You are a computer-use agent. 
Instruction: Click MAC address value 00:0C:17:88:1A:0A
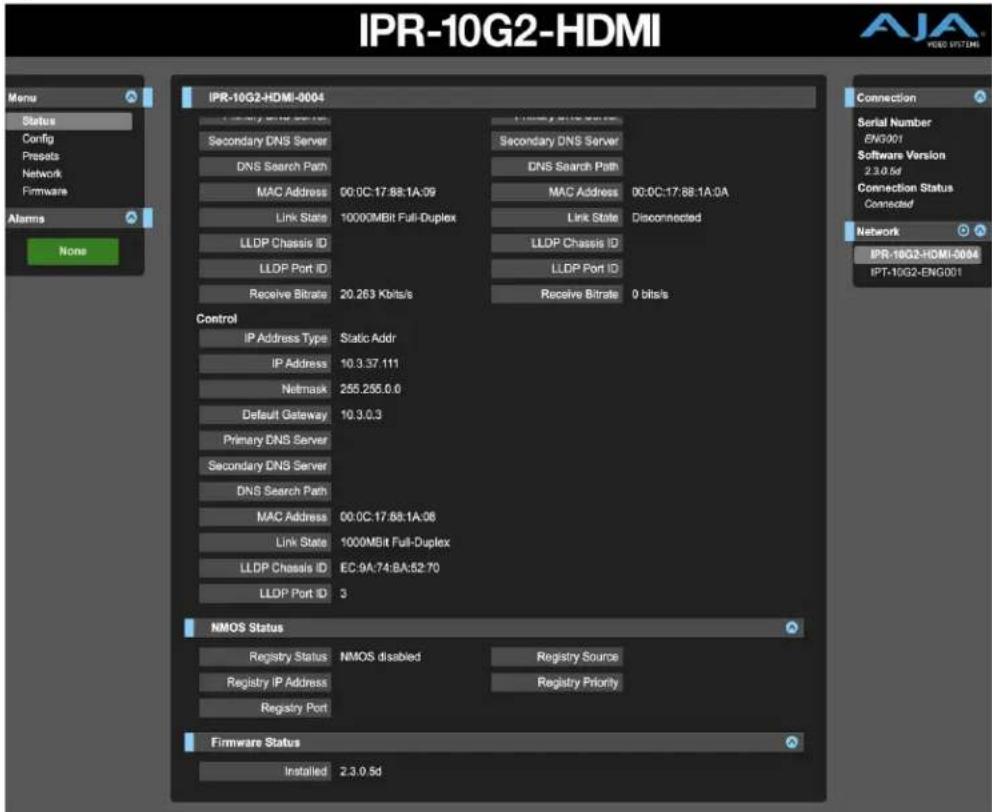[x=680, y=192]
